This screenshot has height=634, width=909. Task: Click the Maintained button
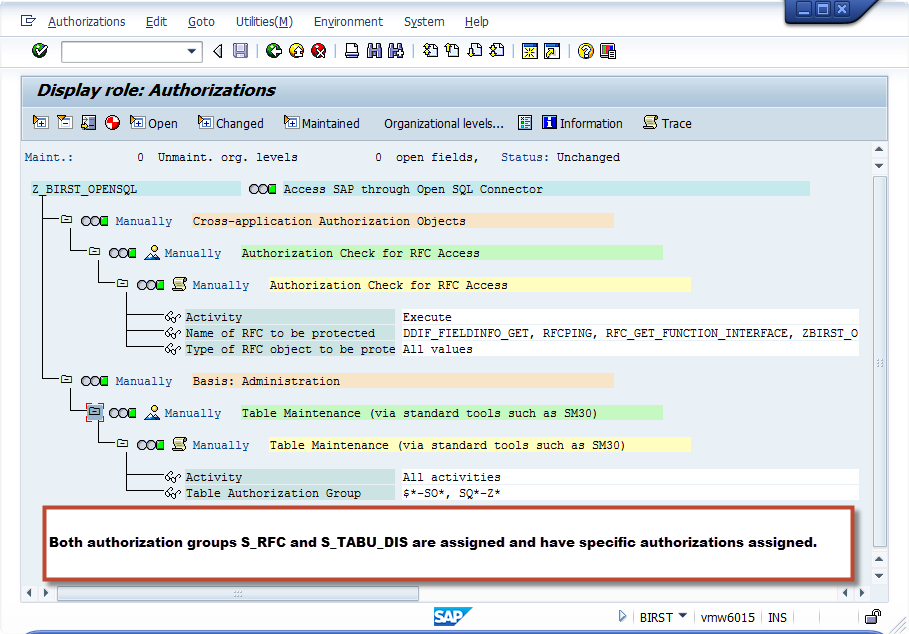point(322,123)
